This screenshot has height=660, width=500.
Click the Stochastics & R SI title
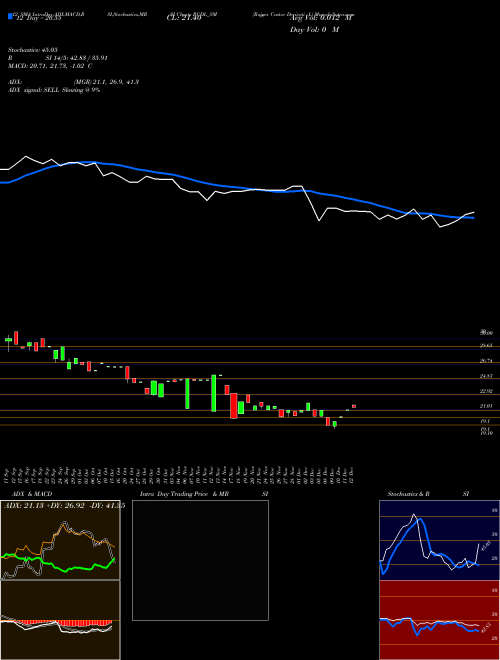pyautogui.click(x=428, y=494)
